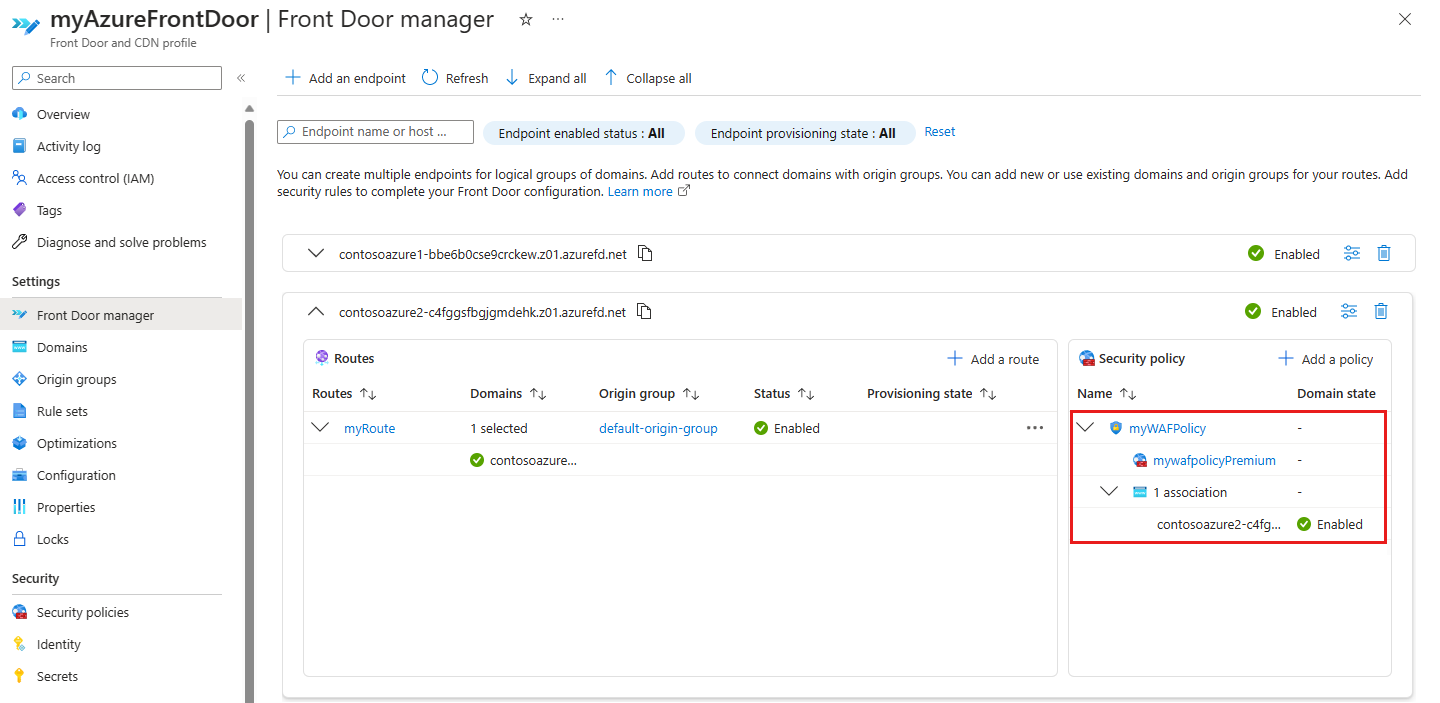Viewport: 1440px width, 703px height.
Task: Open the myWAFPolicy link
Action: point(1167,428)
